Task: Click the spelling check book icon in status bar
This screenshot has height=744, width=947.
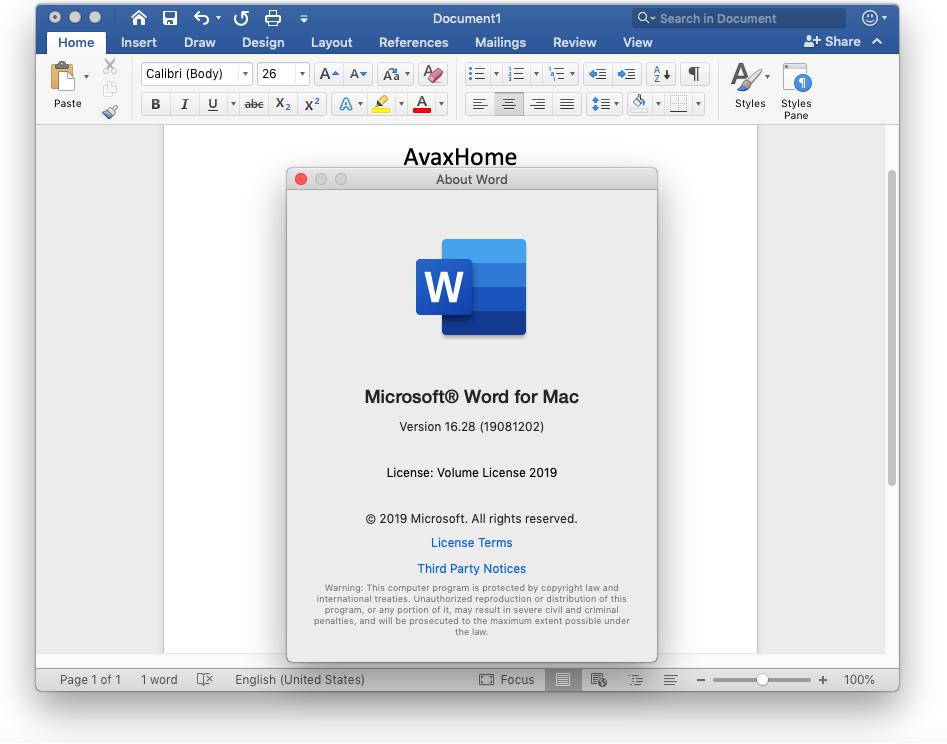Action: 205,679
